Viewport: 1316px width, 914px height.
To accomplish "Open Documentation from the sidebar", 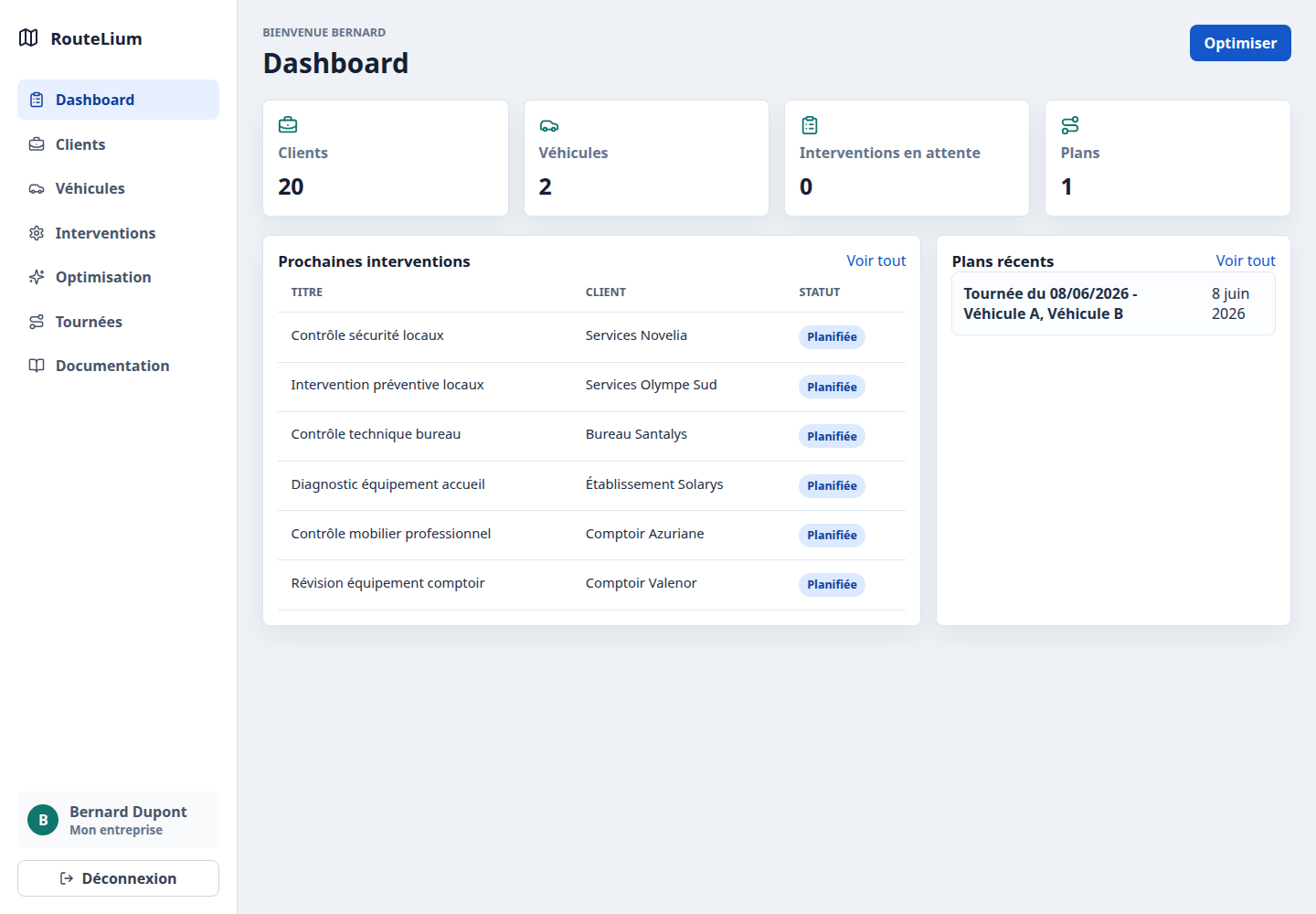I will 118,366.
